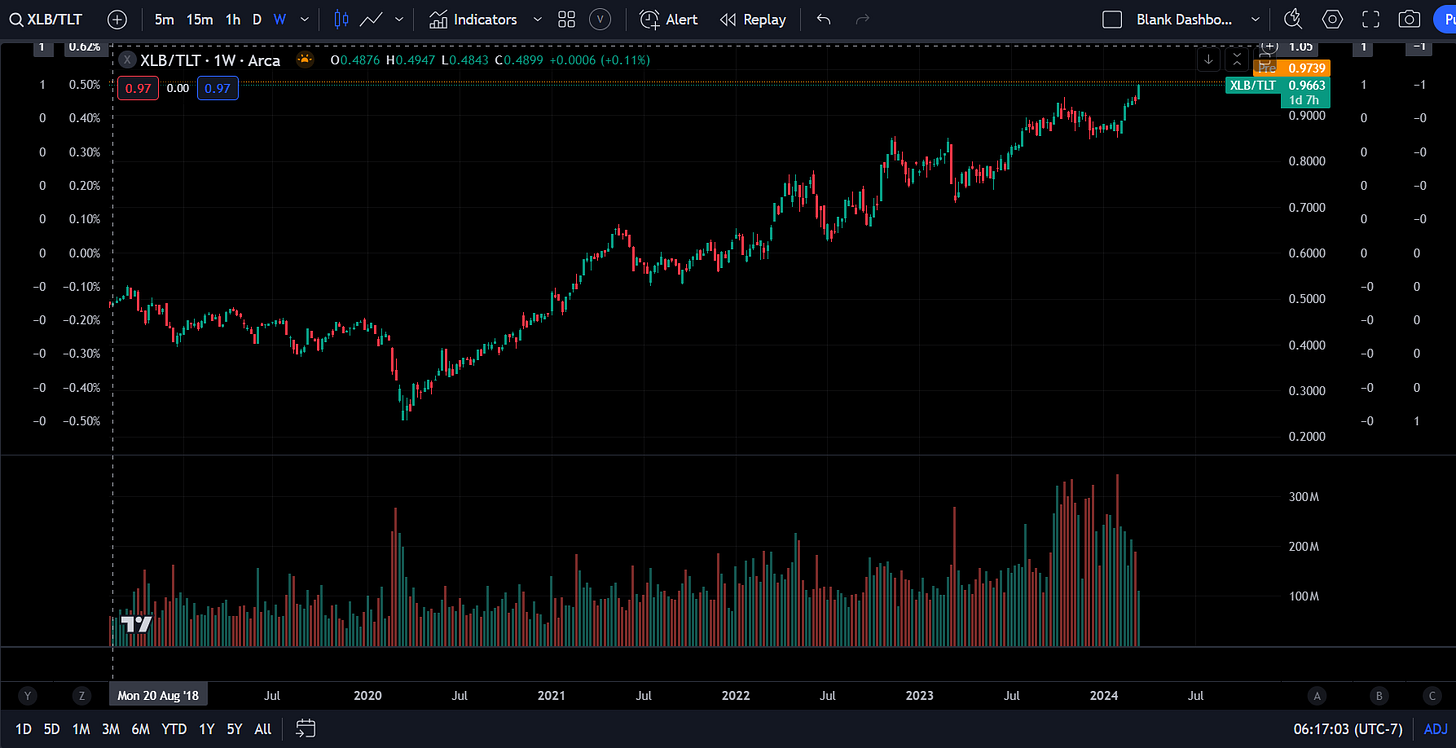The height and width of the screenshot is (748, 1456).
Task: Select the 1D date range
Action: (x=24, y=729)
